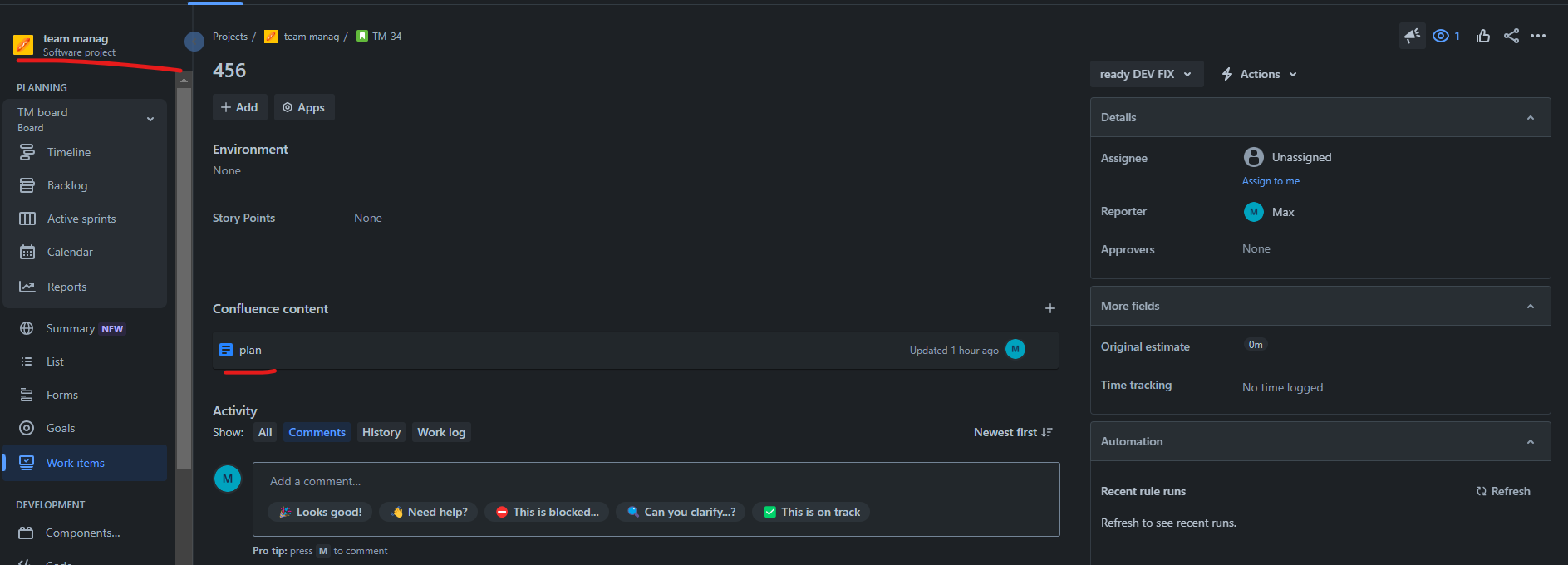Open Backlog in the sidebar
Screen dimensions: 1568x565
[67, 185]
